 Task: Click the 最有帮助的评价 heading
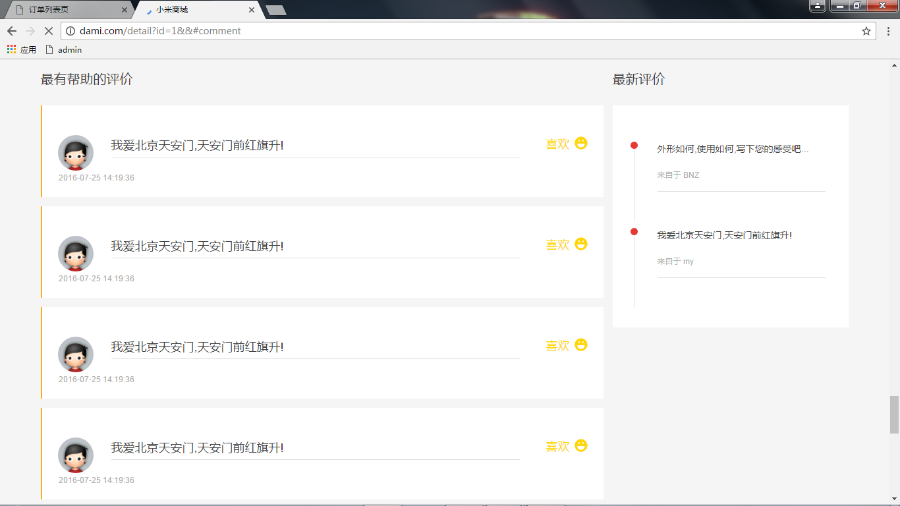pos(86,79)
